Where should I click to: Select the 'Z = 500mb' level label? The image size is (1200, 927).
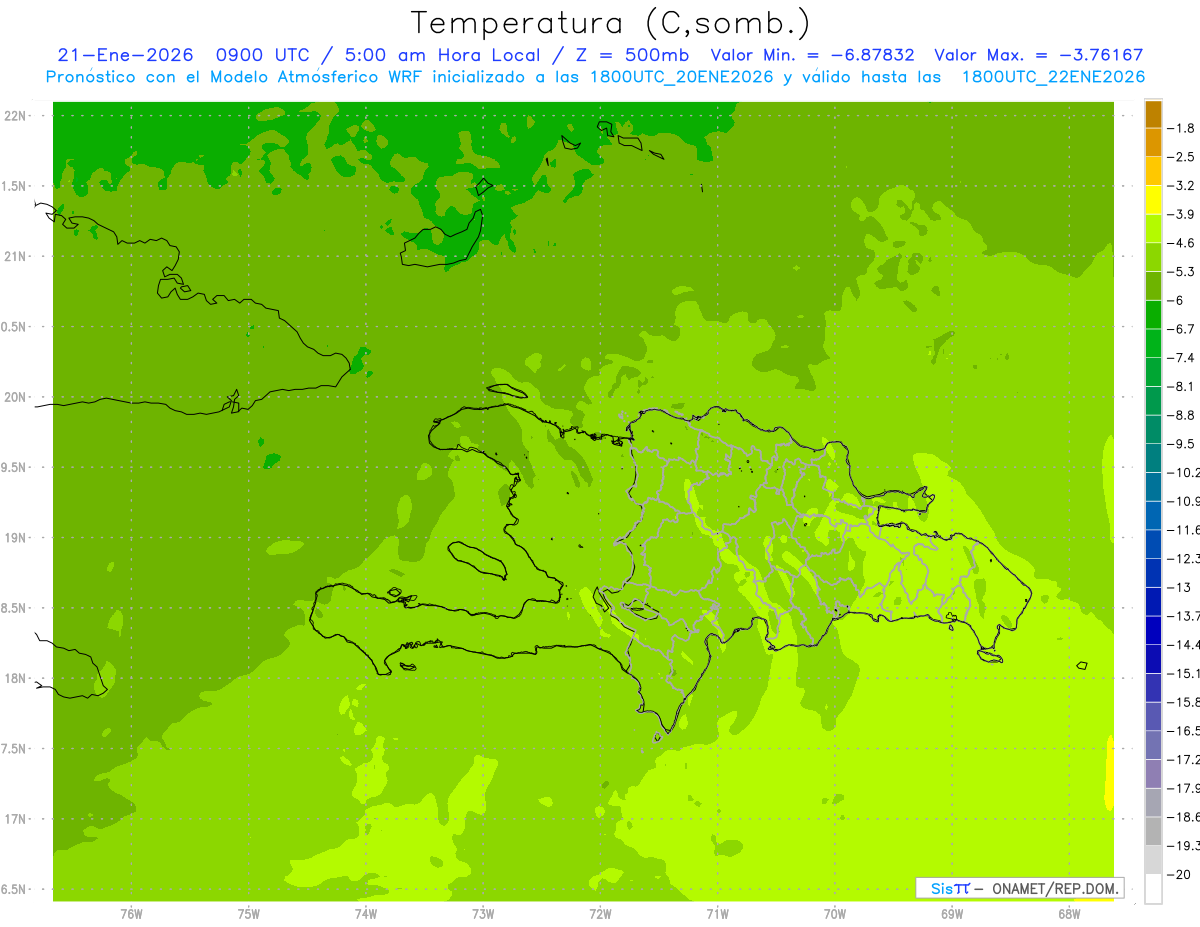633,55
